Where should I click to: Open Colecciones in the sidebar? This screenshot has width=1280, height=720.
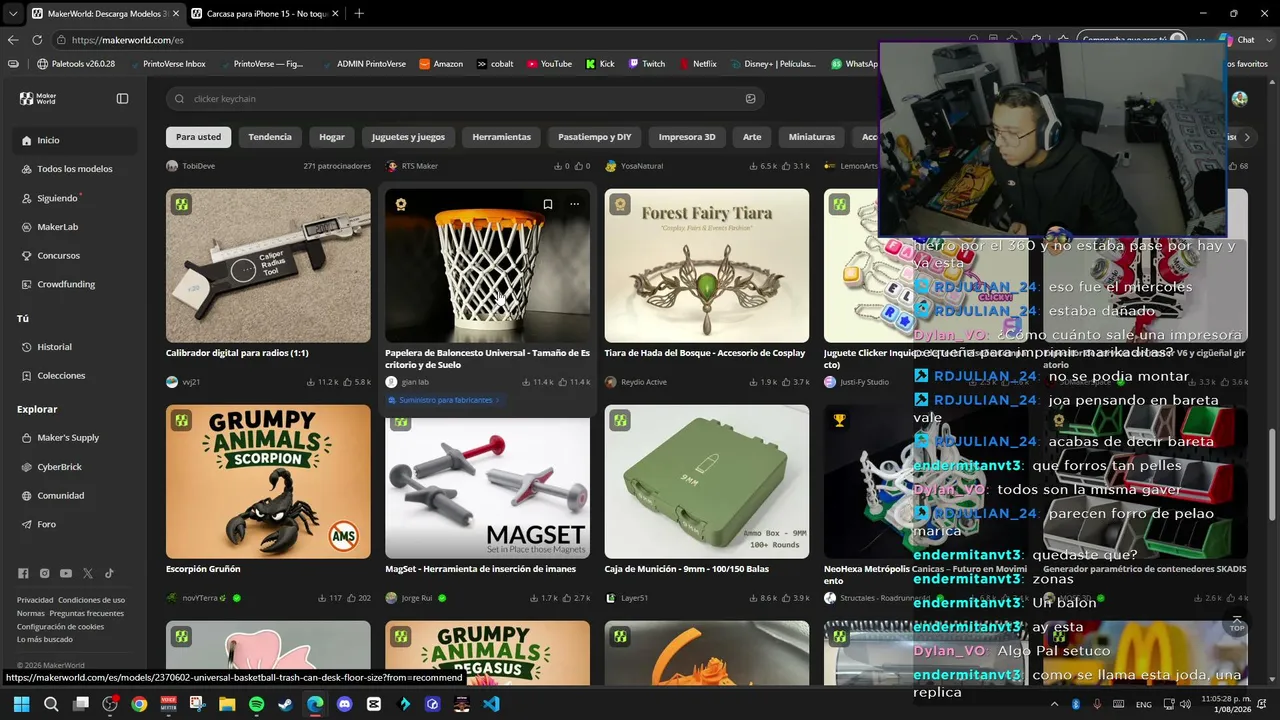click(76, 376)
